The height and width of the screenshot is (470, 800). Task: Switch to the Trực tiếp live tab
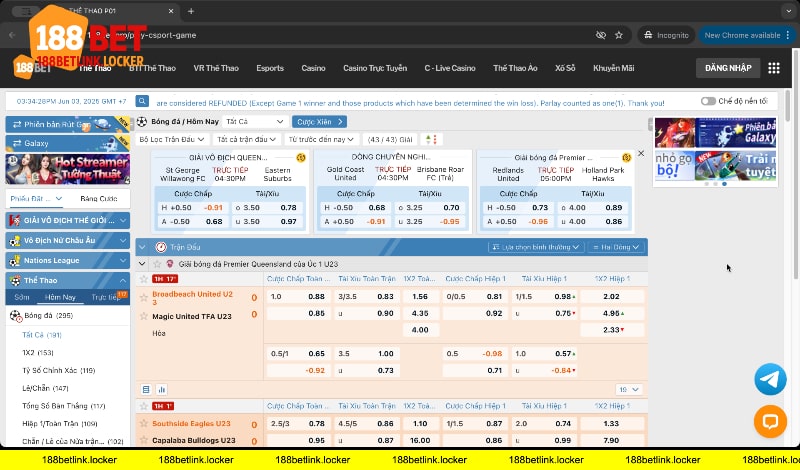[x=105, y=297]
